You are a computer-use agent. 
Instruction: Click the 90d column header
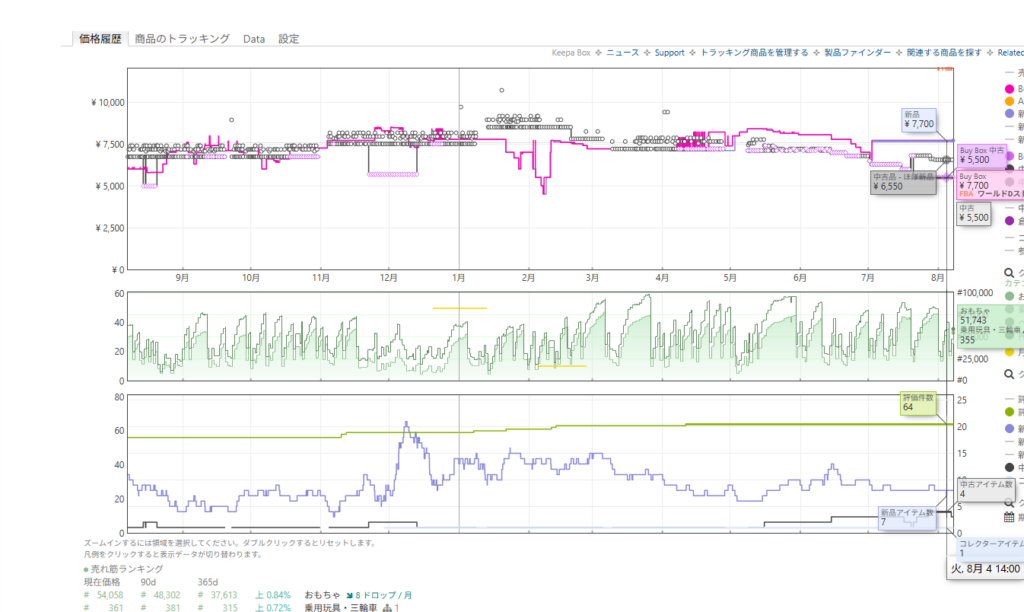point(148,582)
